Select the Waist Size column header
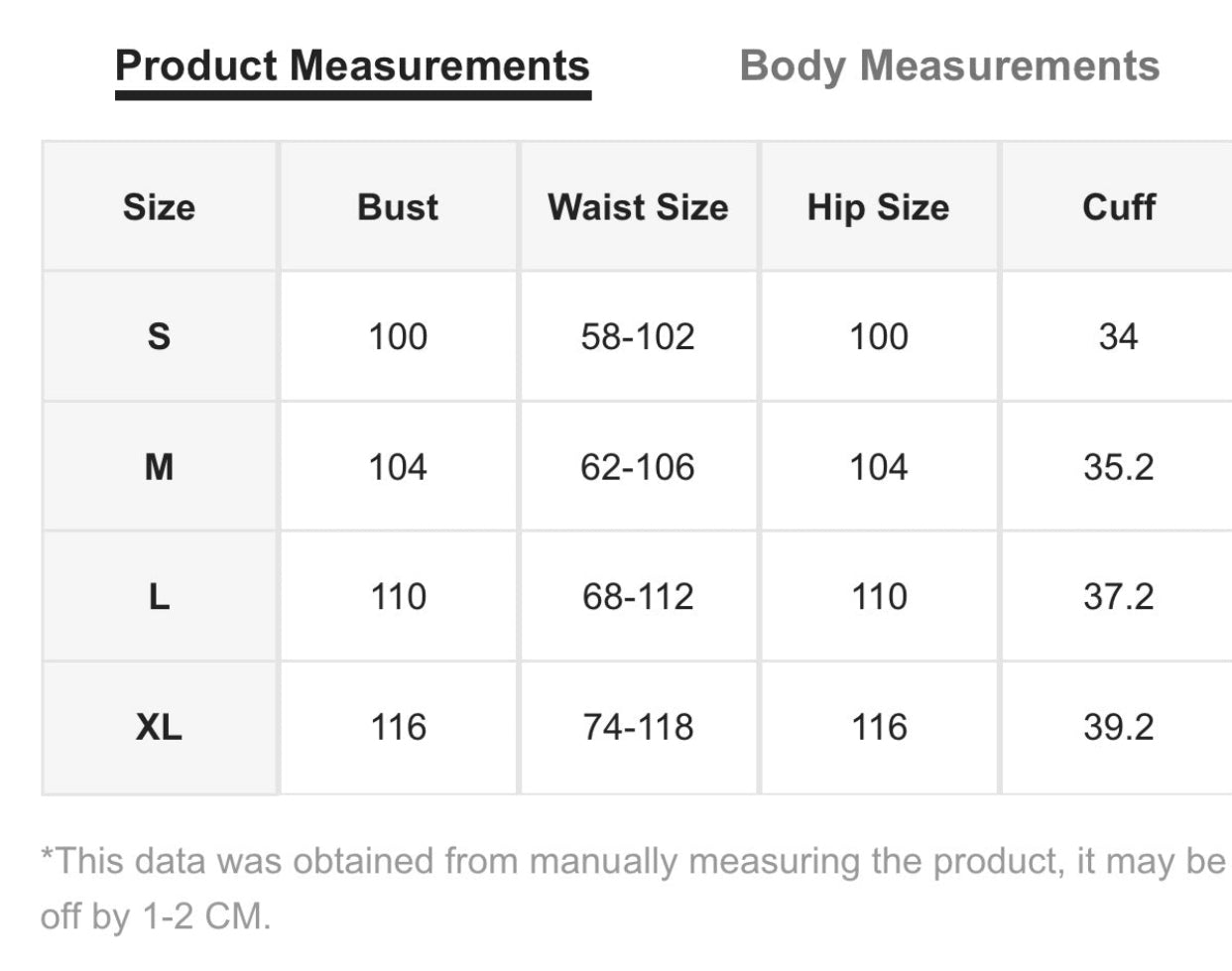 click(638, 207)
